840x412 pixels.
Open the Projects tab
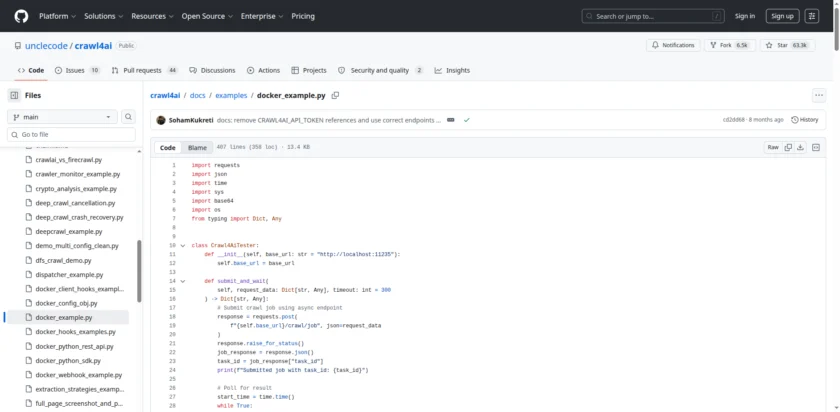309,70
